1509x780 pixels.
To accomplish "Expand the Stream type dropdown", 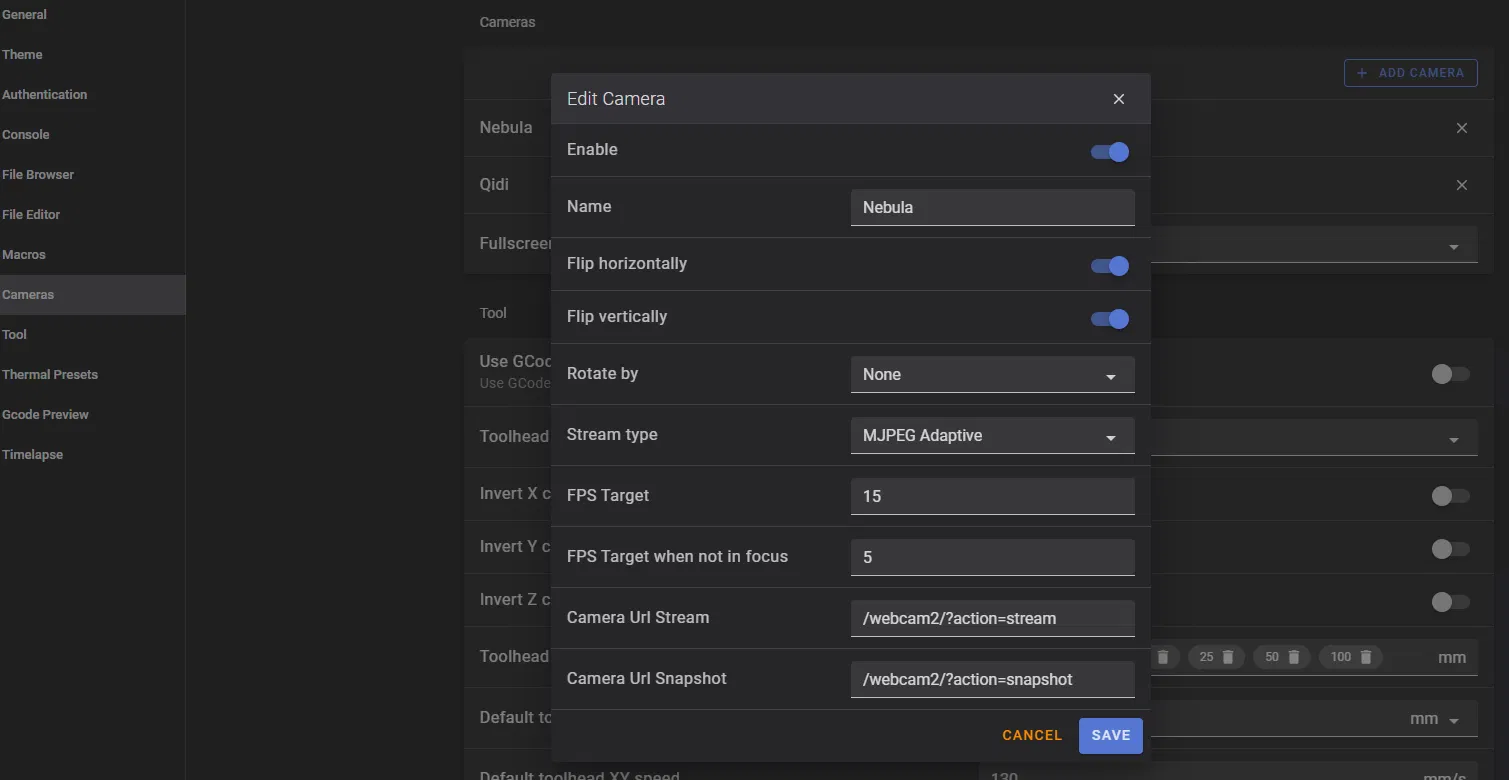I will click(992, 436).
